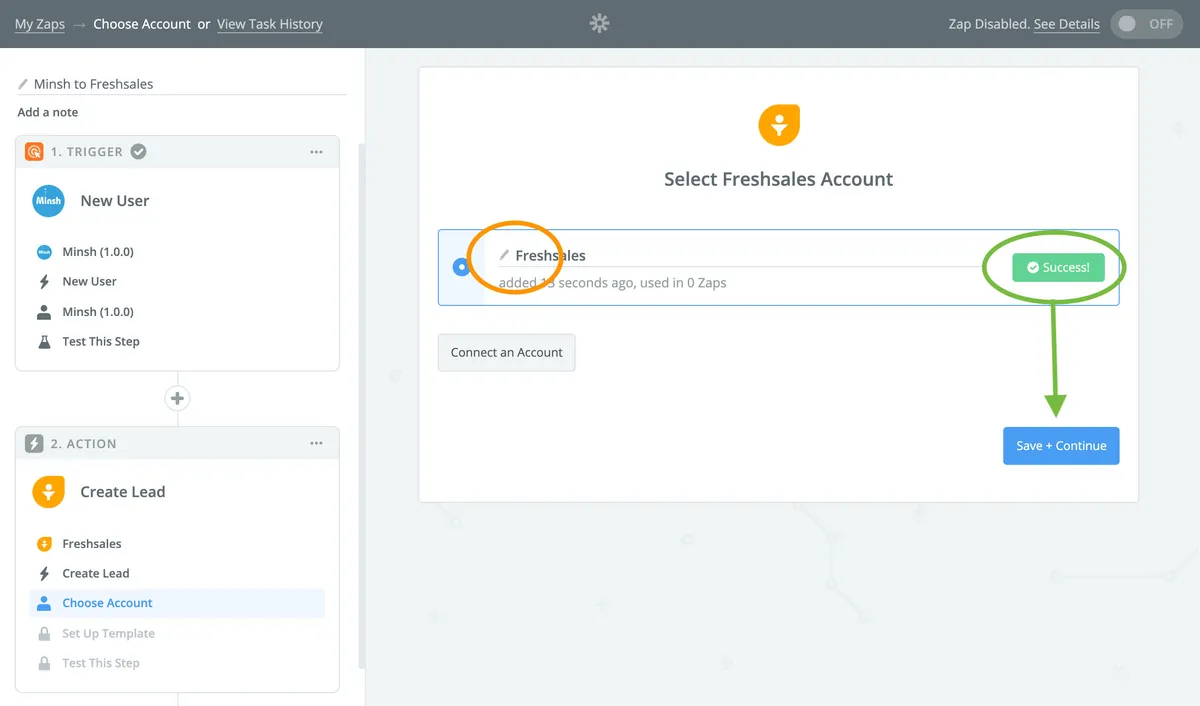Click Connect an Account button
The width and height of the screenshot is (1200, 706).
pos(506,352)
